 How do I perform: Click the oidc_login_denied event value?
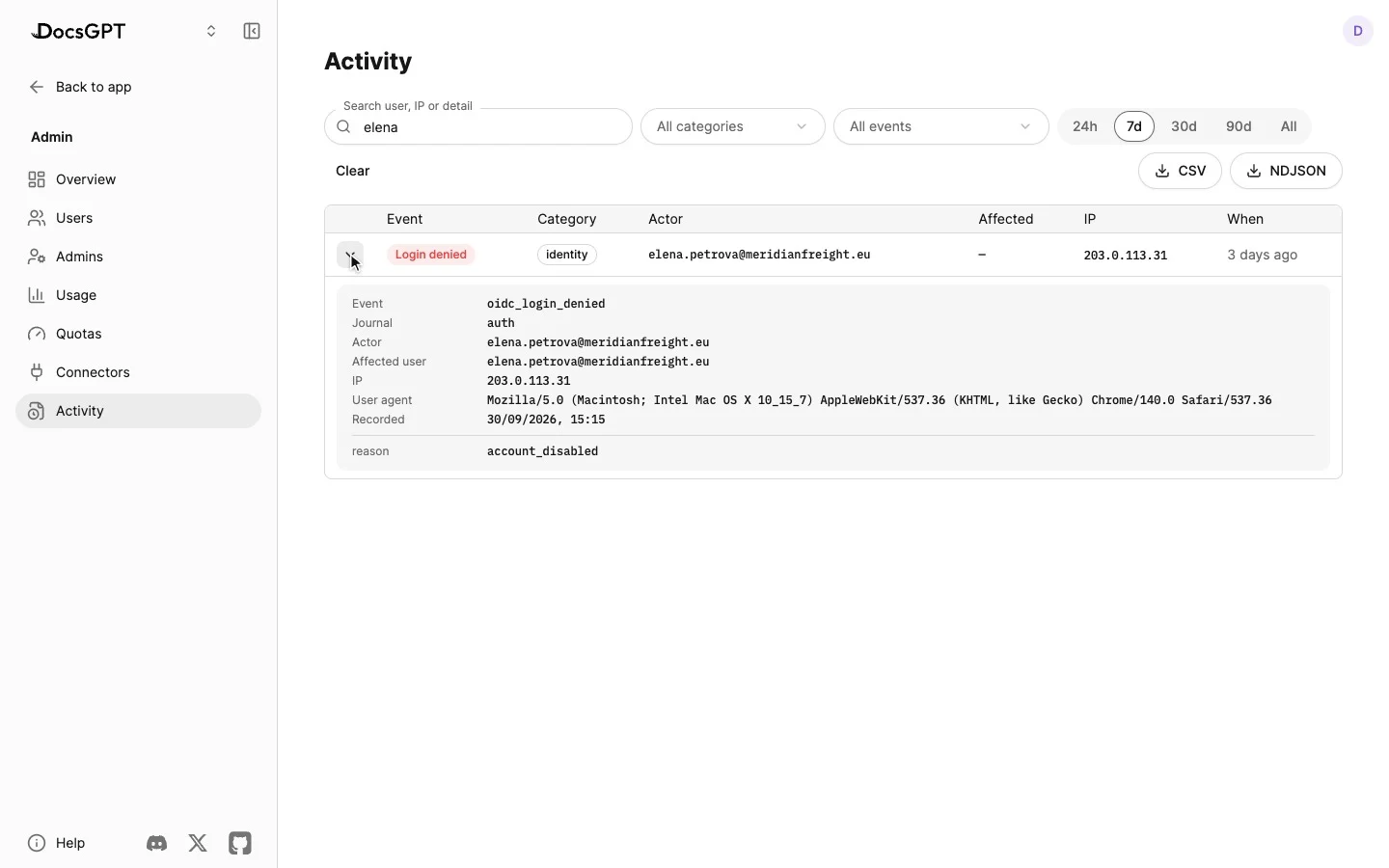point(546,304)
